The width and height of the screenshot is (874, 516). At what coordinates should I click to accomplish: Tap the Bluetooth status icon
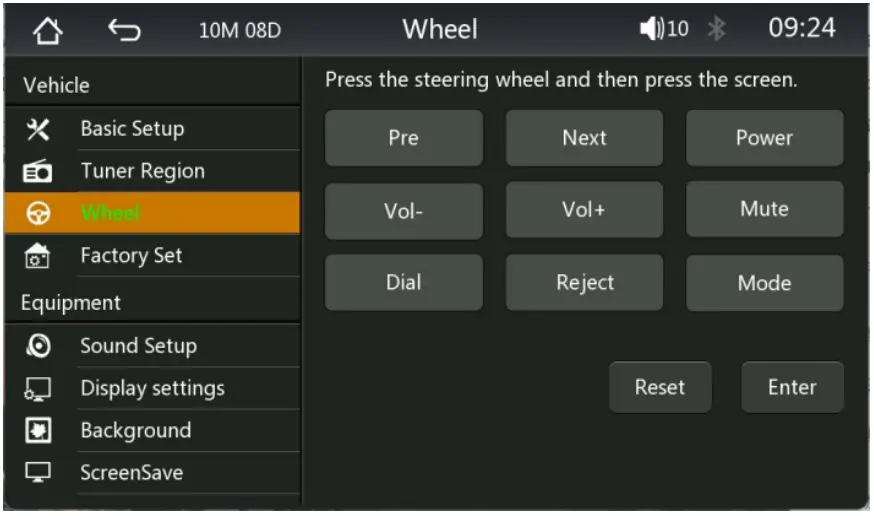[716, 29]
